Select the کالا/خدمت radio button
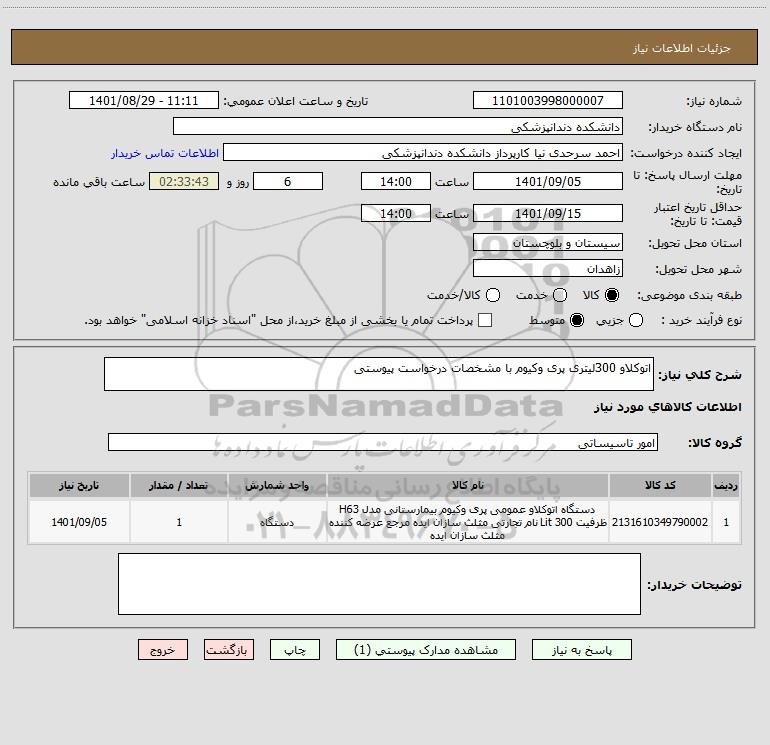Viewport: 770px width, 745px height. point(493,295)
